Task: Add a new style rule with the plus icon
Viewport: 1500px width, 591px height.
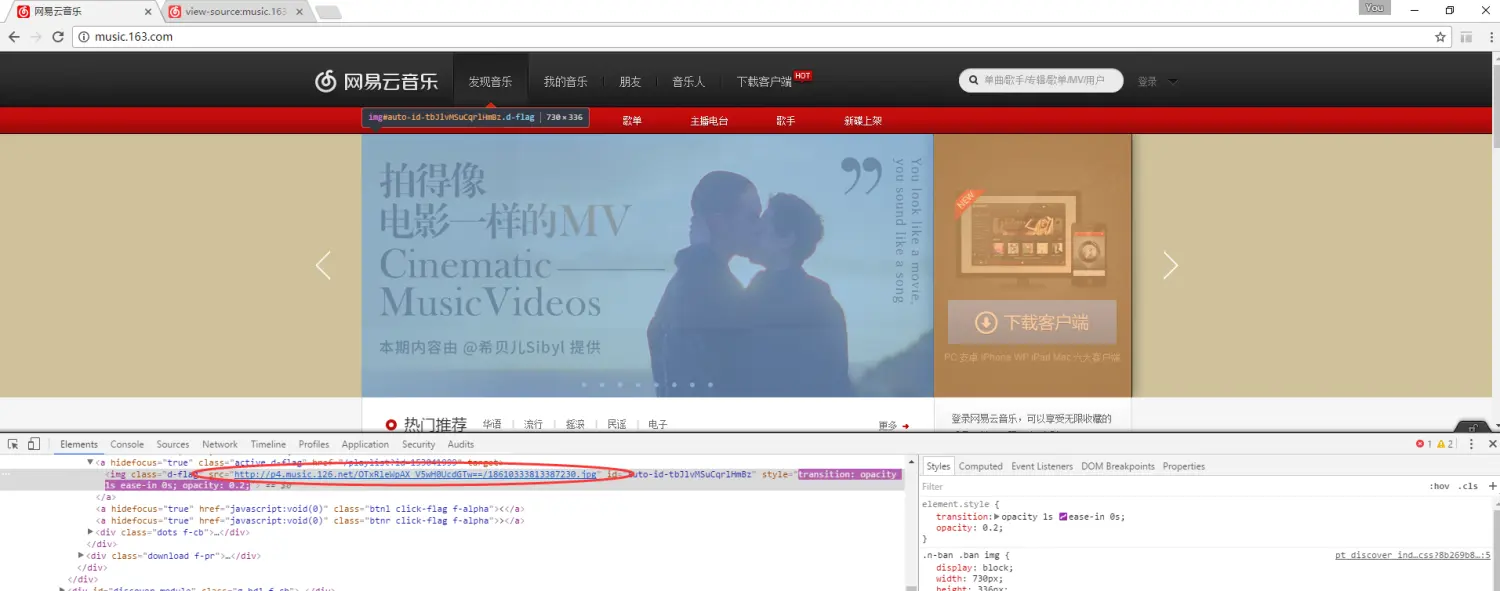Action: pyautogui.click(x=1492, y=486)
